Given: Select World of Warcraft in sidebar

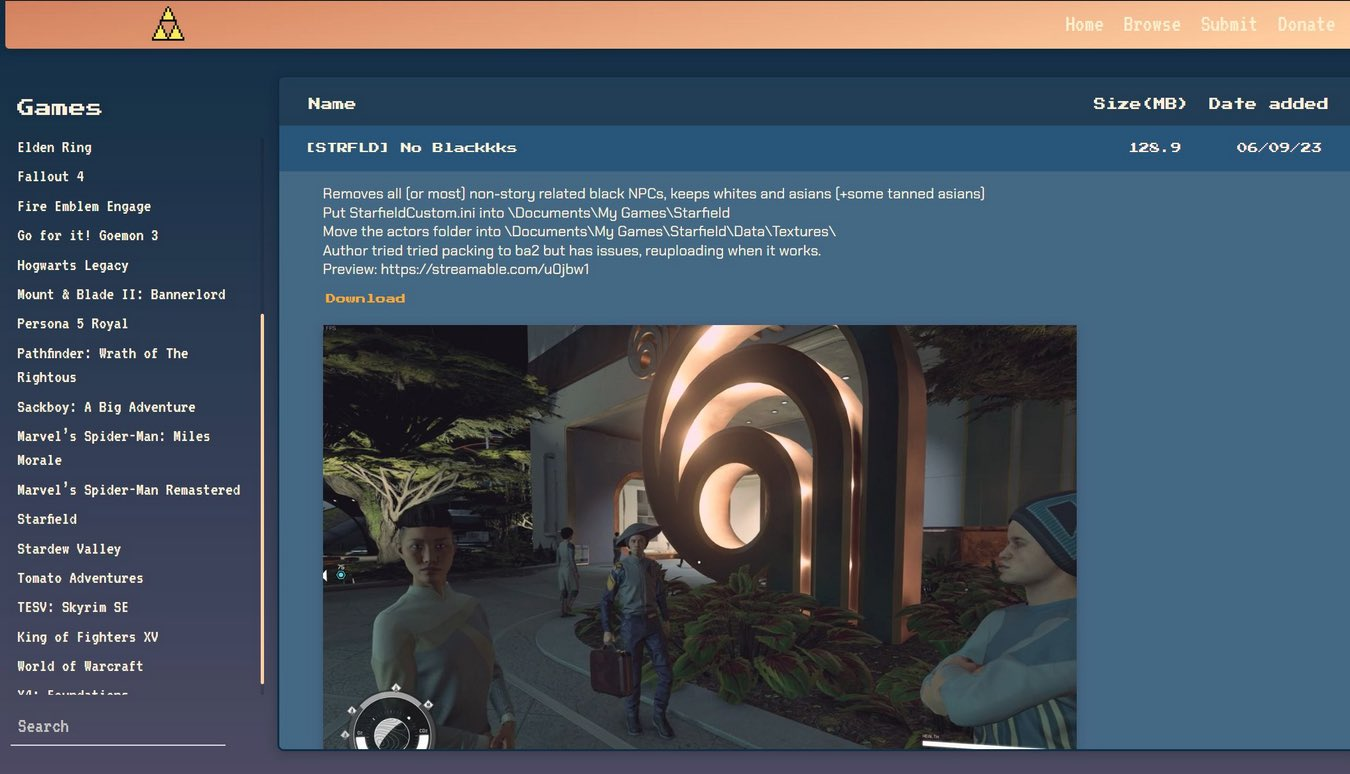Looking at the screenshot, I should pos(80,666).
